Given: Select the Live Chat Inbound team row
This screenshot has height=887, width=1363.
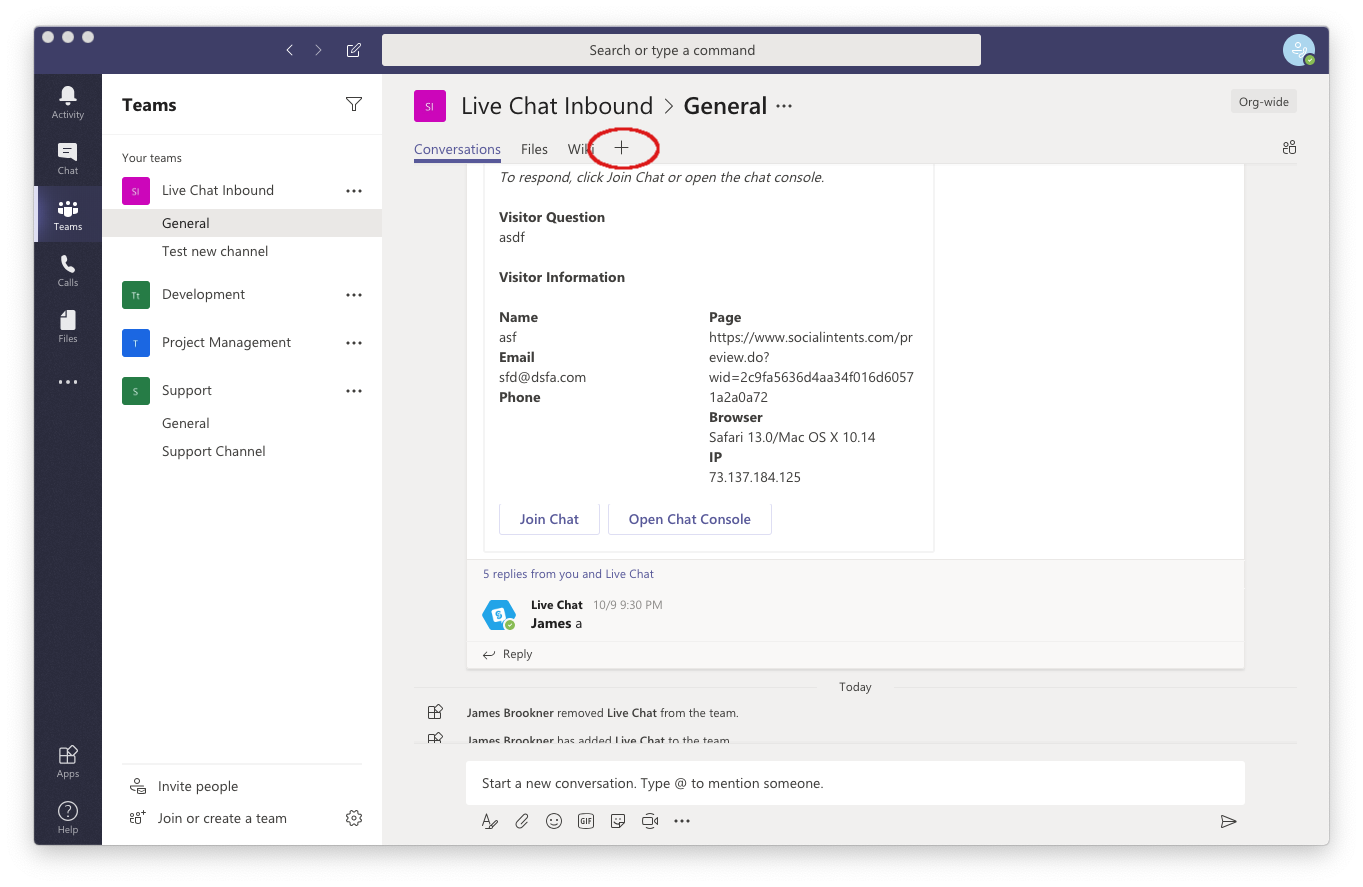Looking at the screenshot, I should point(242,190).
